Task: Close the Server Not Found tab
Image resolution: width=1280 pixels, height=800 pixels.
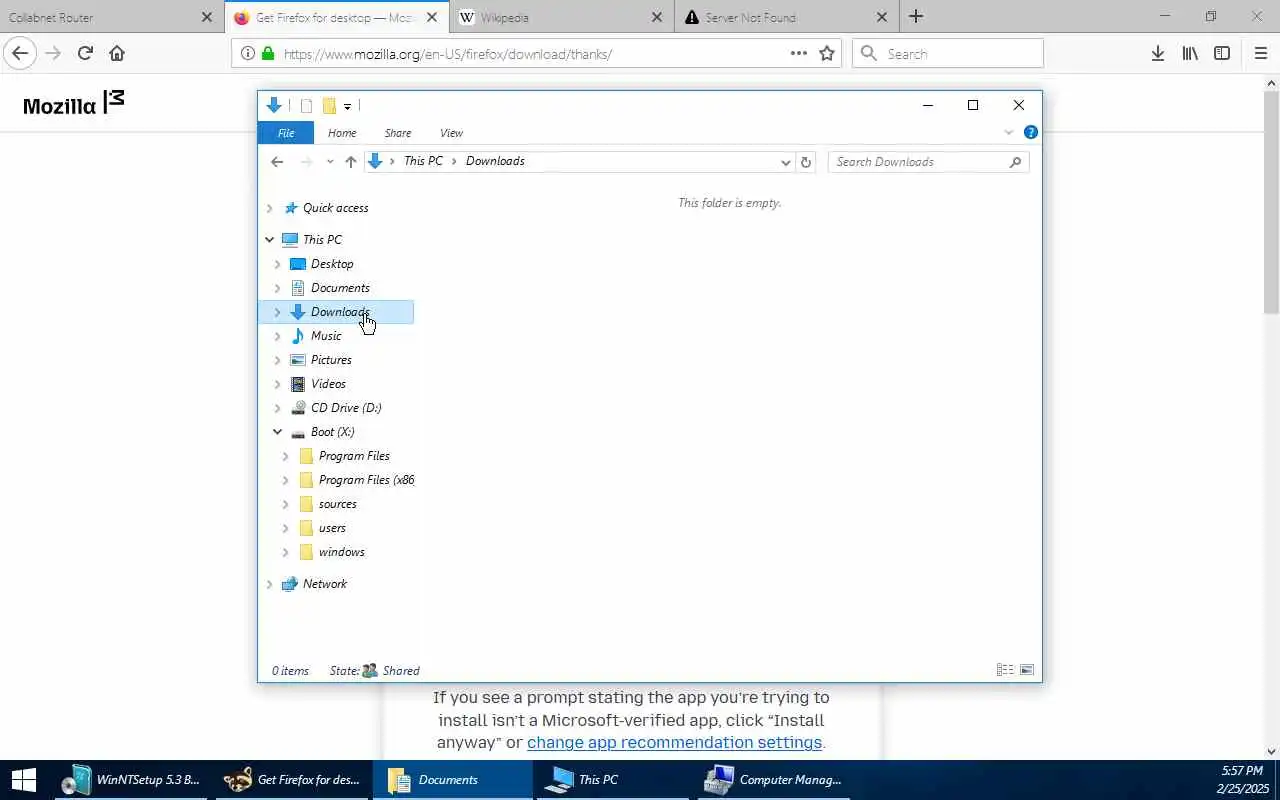Action: pos(882,17)
